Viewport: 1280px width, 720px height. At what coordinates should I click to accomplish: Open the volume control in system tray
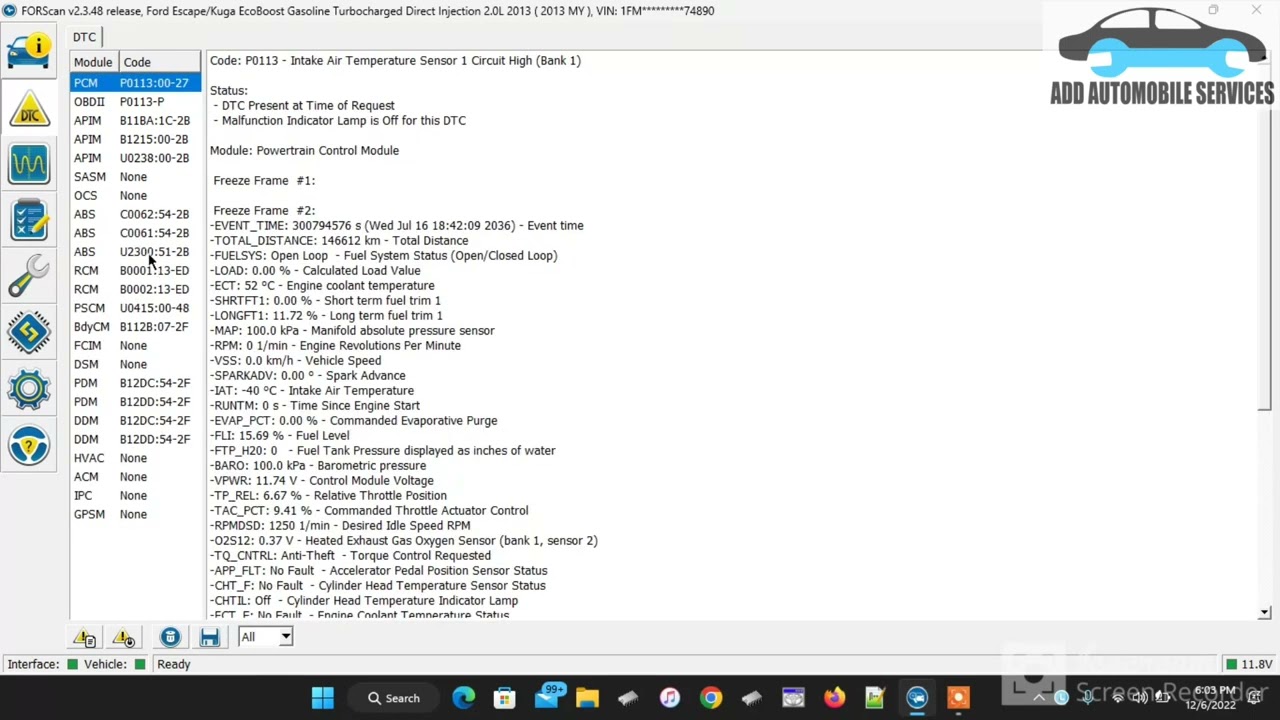coord(1139,698)
